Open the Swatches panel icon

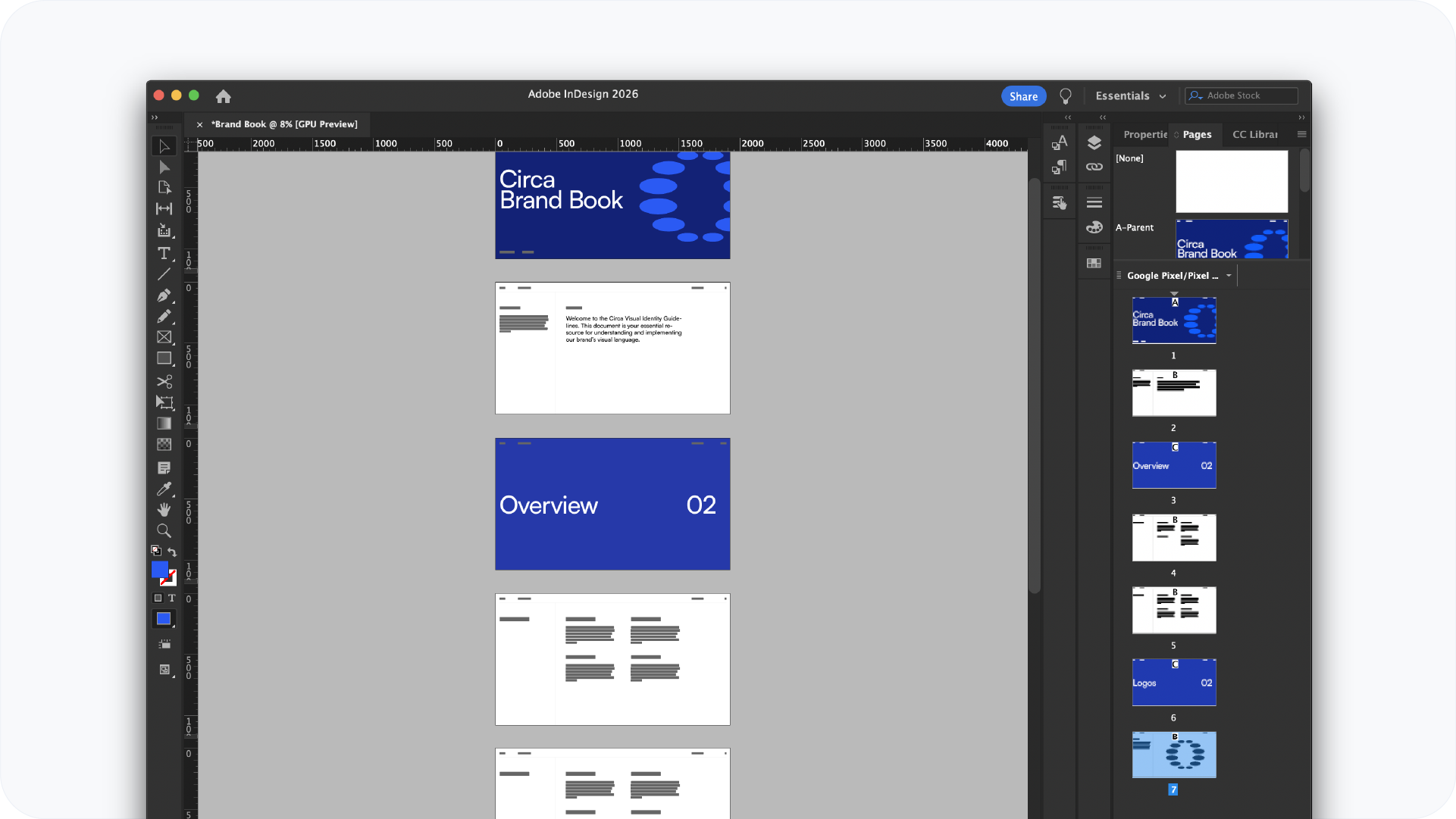pyautogui.click(x=1094, y=263)
